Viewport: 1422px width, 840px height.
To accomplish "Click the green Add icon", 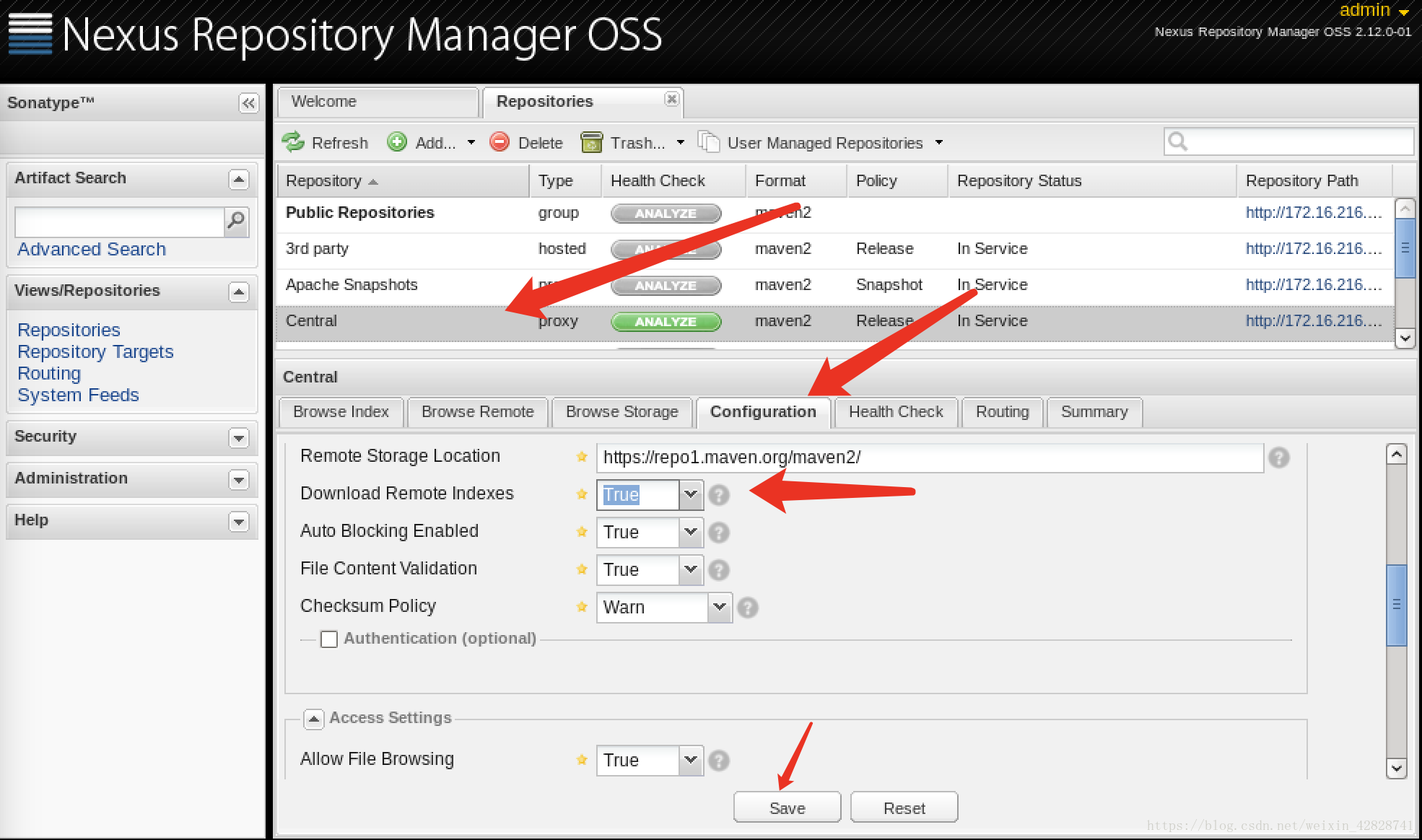I will point(397,142).
